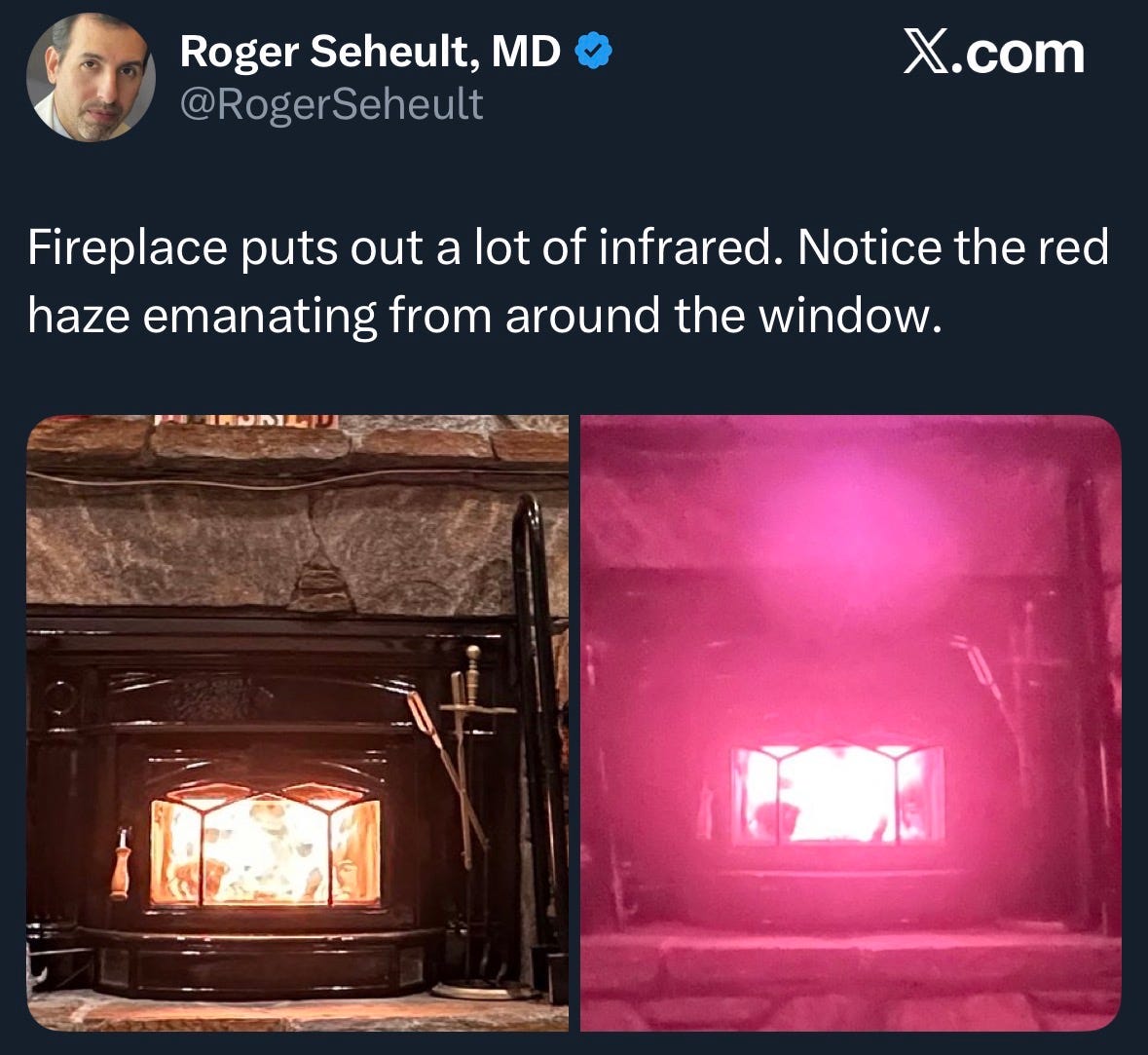Click the X logo in X.com watermark

927,52
